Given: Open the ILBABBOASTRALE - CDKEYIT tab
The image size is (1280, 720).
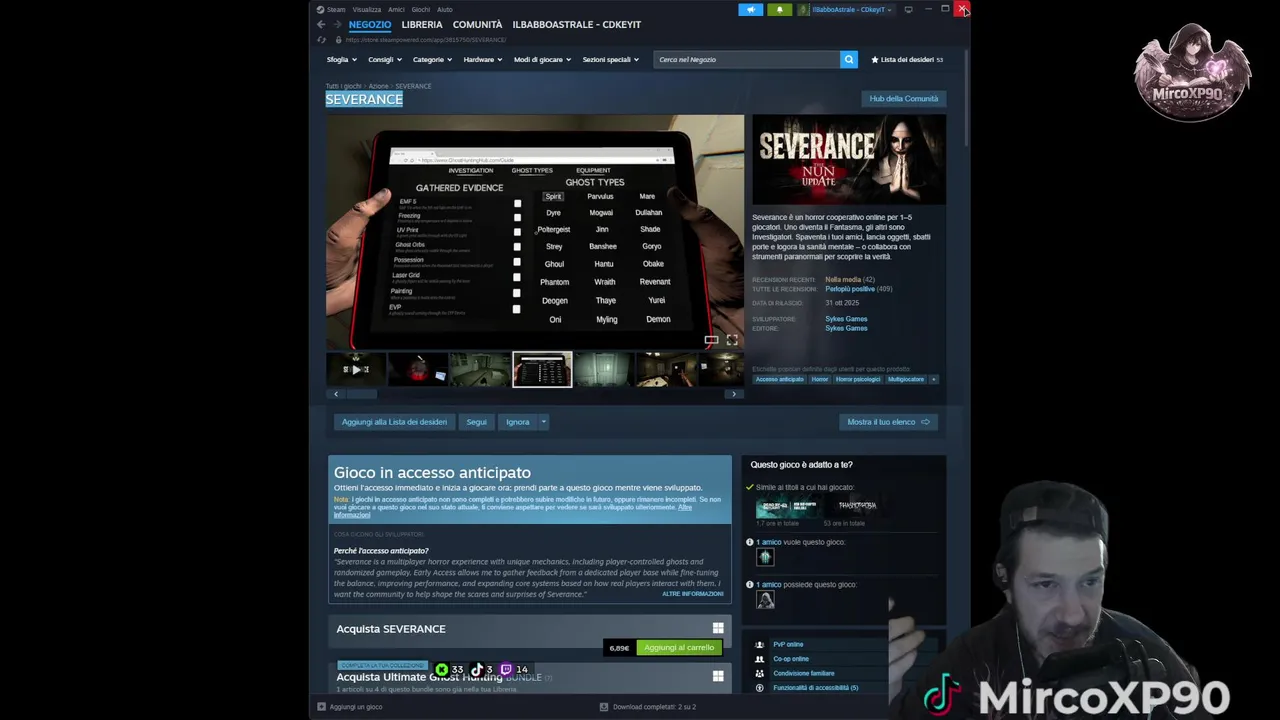Looking at the screenshot, I should 577,25.
